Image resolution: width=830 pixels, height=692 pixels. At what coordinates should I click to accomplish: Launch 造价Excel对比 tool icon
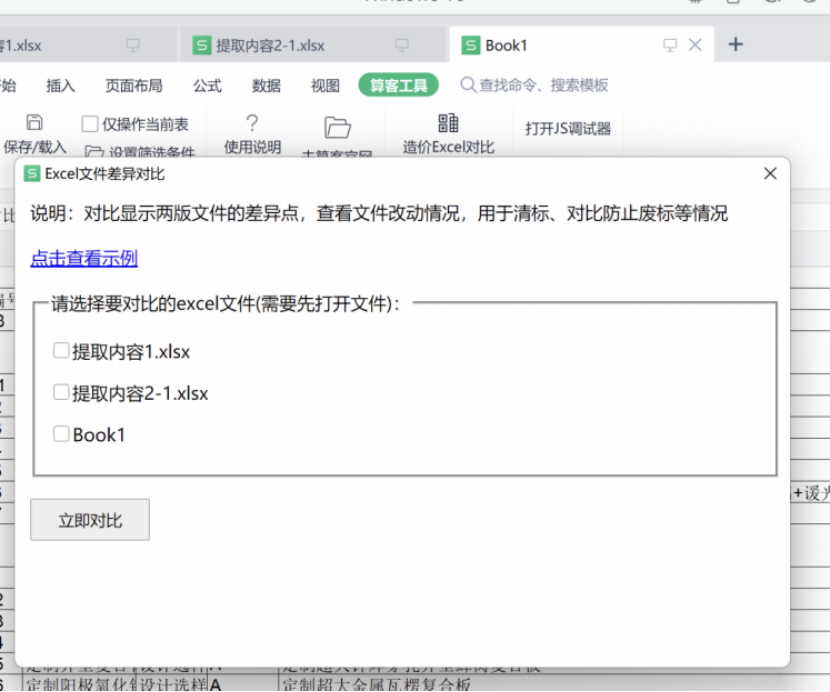pyautogui.click(x=448, y=123)
